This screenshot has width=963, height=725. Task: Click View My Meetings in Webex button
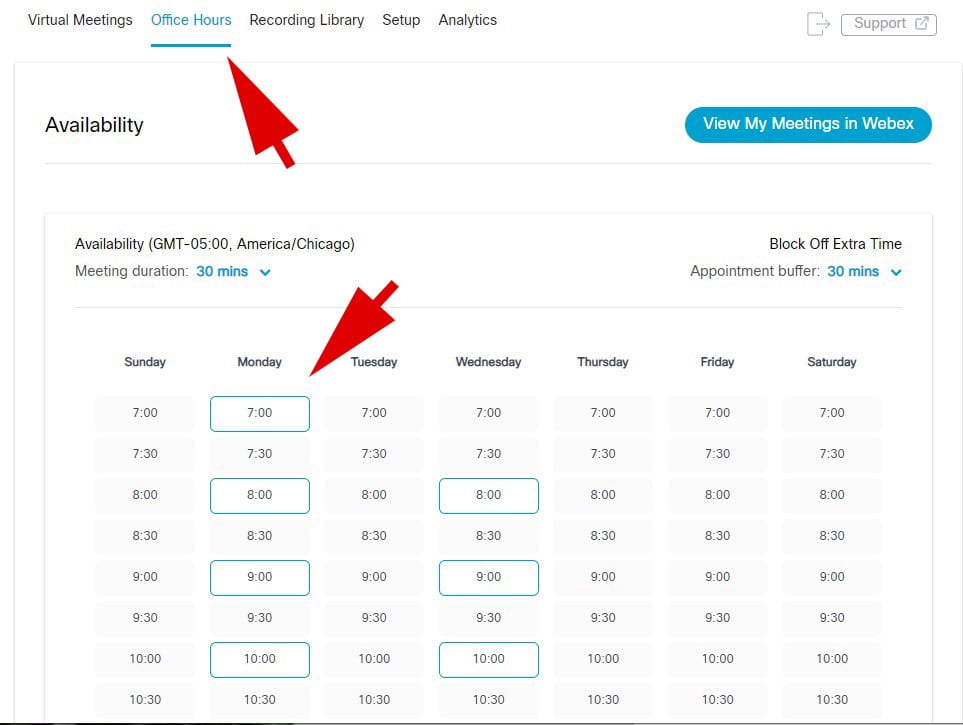pos(808,124)
